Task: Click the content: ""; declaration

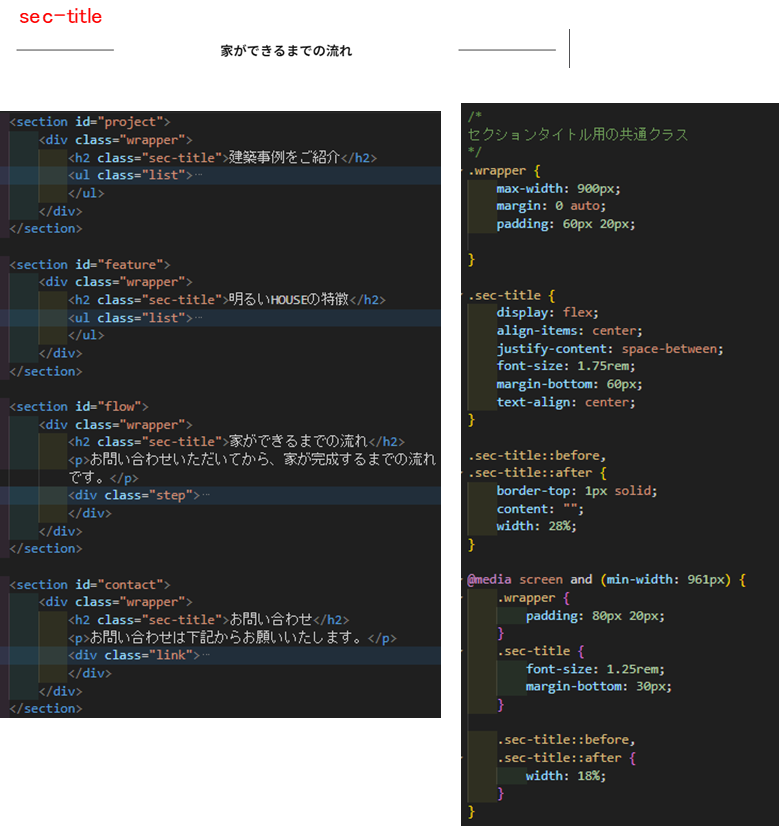Action: (540, 509)
